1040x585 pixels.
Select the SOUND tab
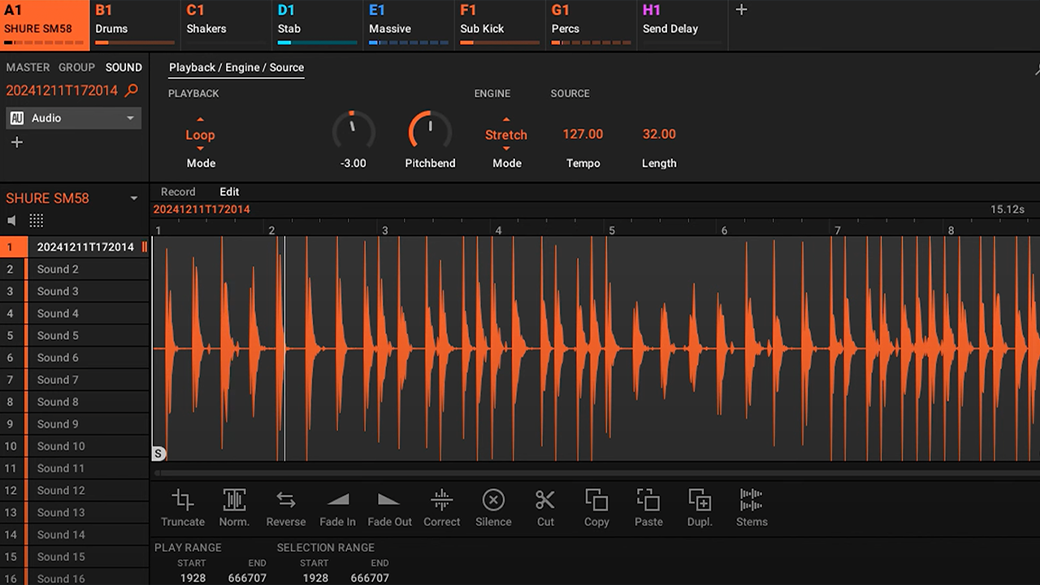click(x=123, y=67)
